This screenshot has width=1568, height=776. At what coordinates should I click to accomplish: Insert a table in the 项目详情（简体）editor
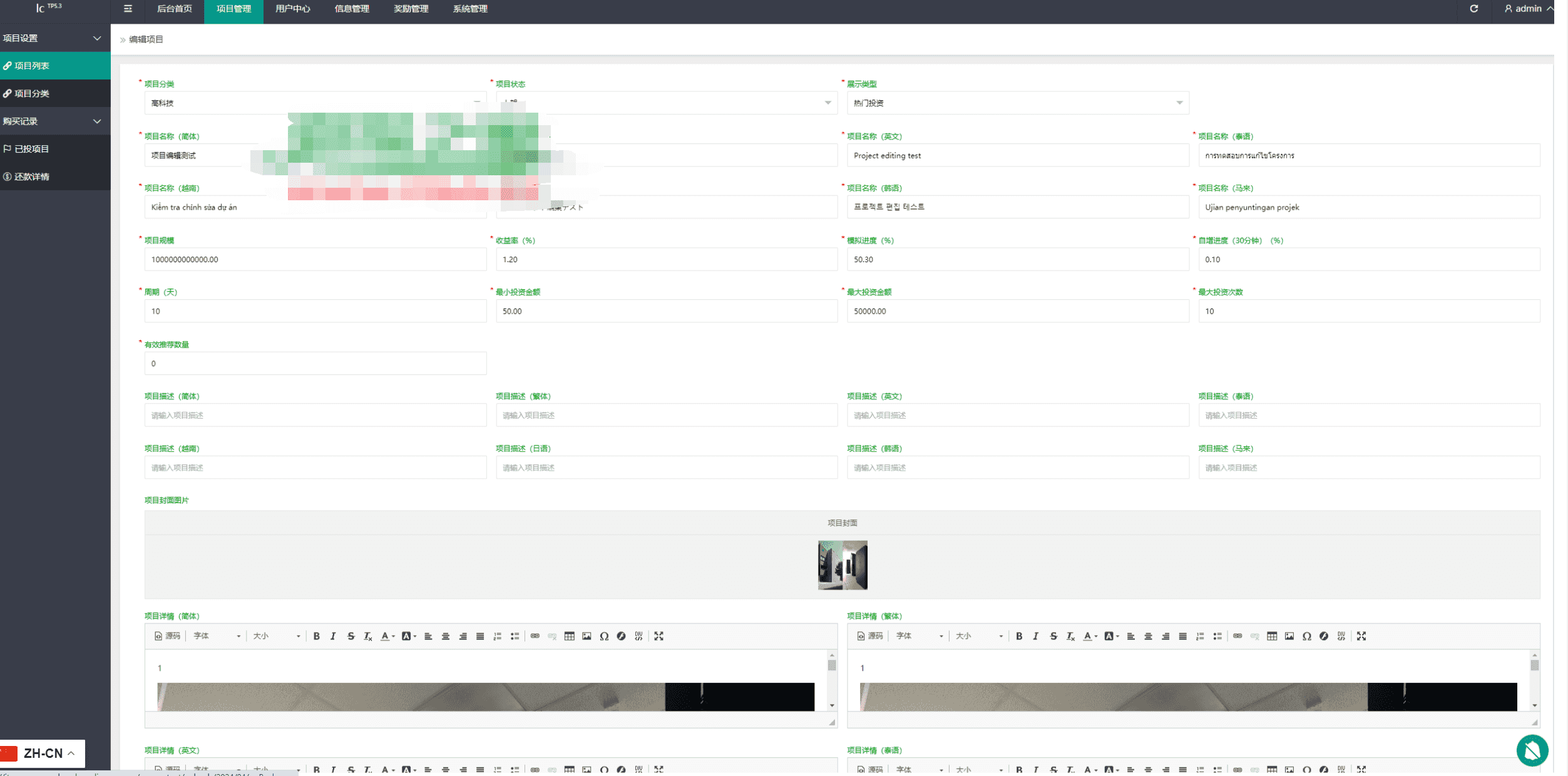pos(569,636)
